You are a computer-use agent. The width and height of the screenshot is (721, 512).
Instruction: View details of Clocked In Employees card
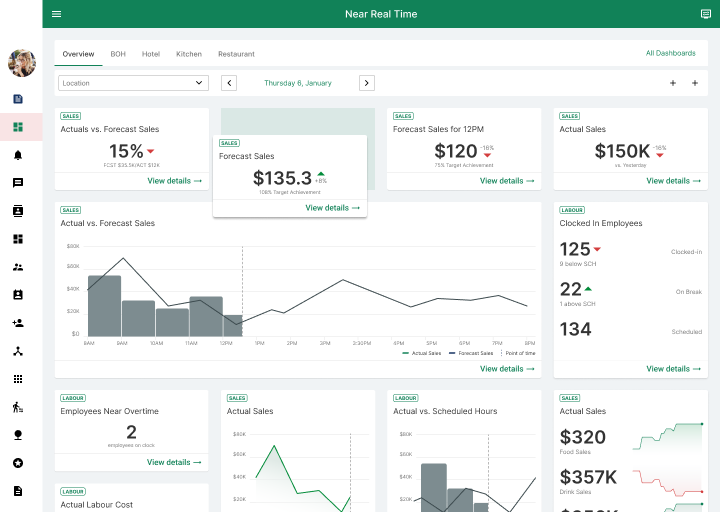tap(675, 369)
